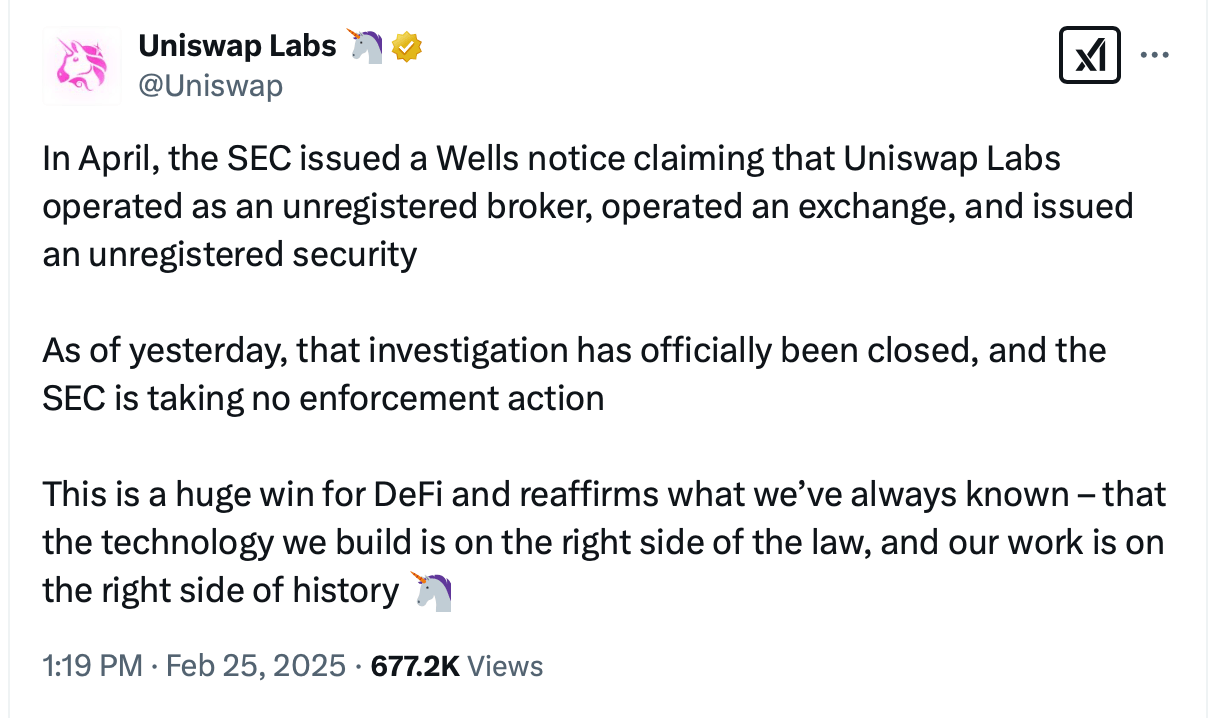Click 'SEC is taking no enforcement action'
This screenshot has height=718, width=1208.
click(x=323, y=398)
